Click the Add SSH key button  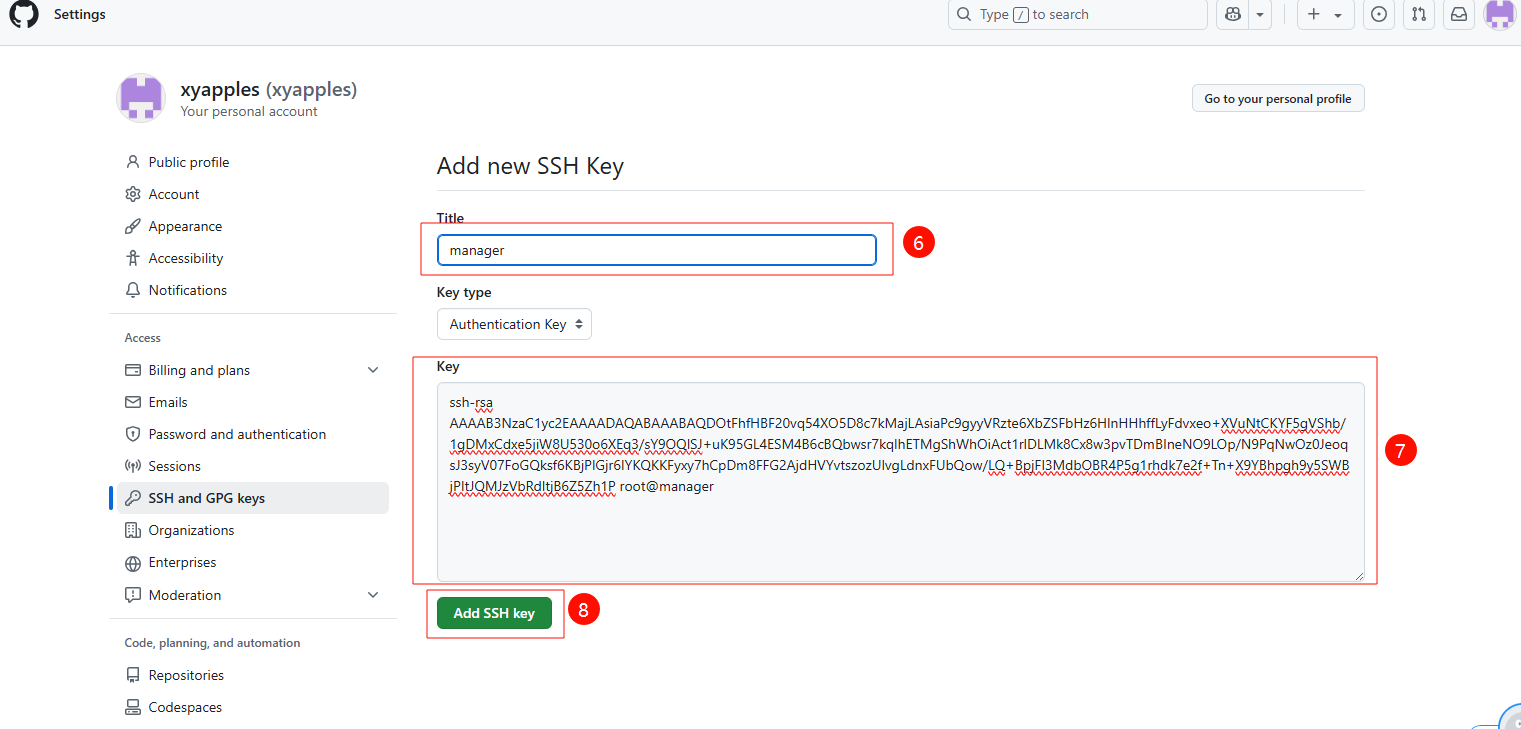pos(494,613)
